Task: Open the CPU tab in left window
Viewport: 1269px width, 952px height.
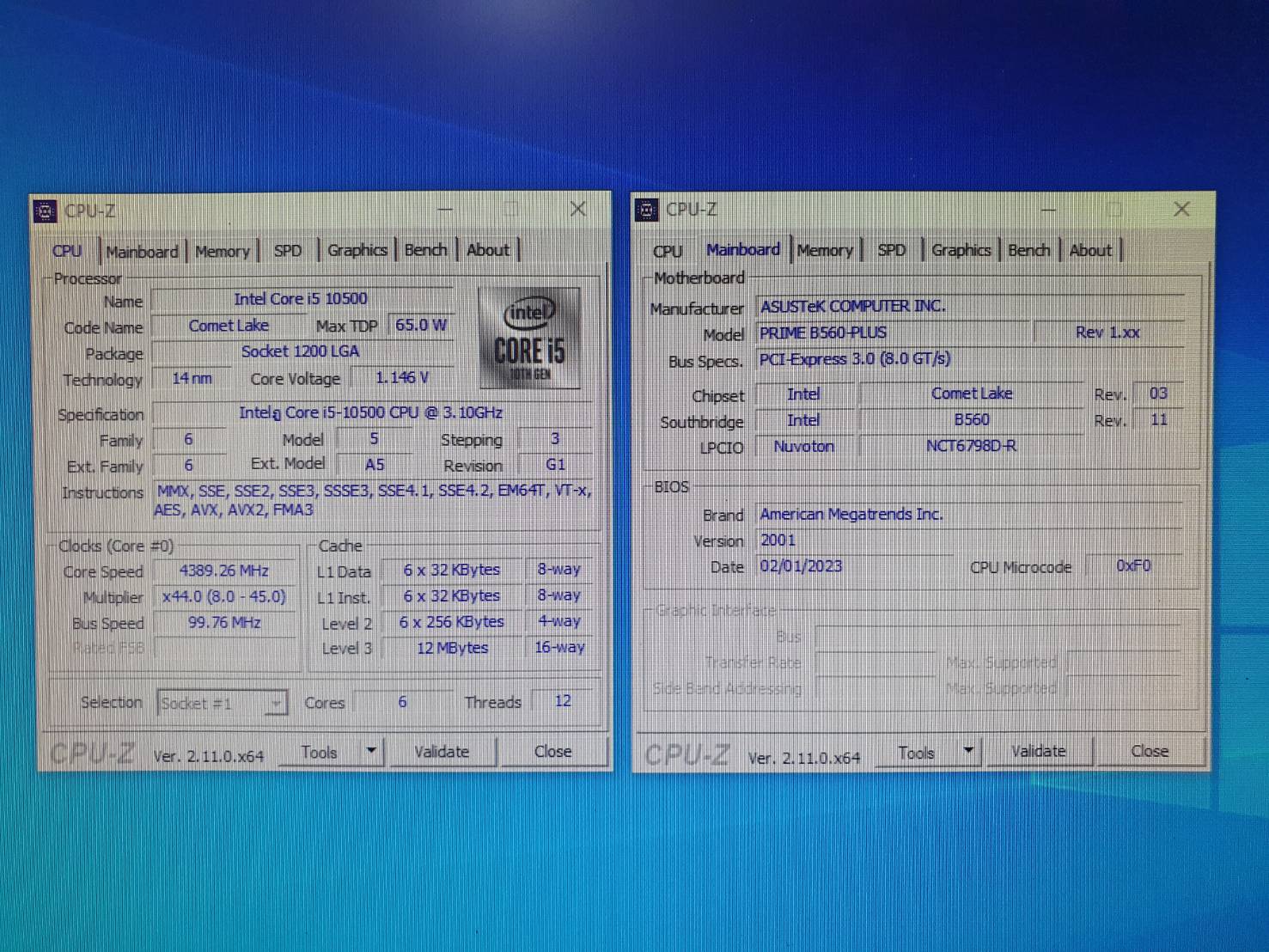Action: pyautogui.click(x=67, y=251)
